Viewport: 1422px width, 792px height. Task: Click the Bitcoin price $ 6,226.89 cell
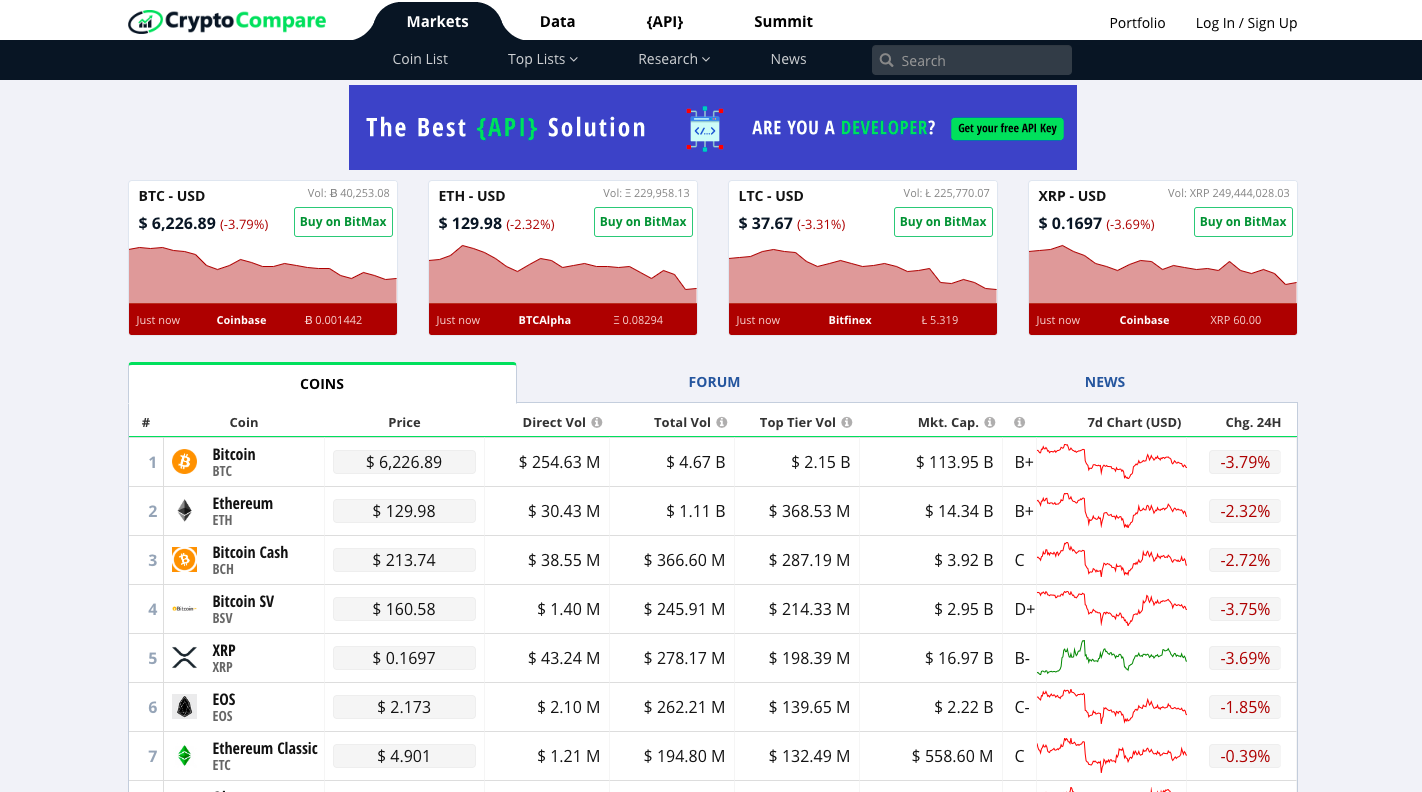(404, 462)
